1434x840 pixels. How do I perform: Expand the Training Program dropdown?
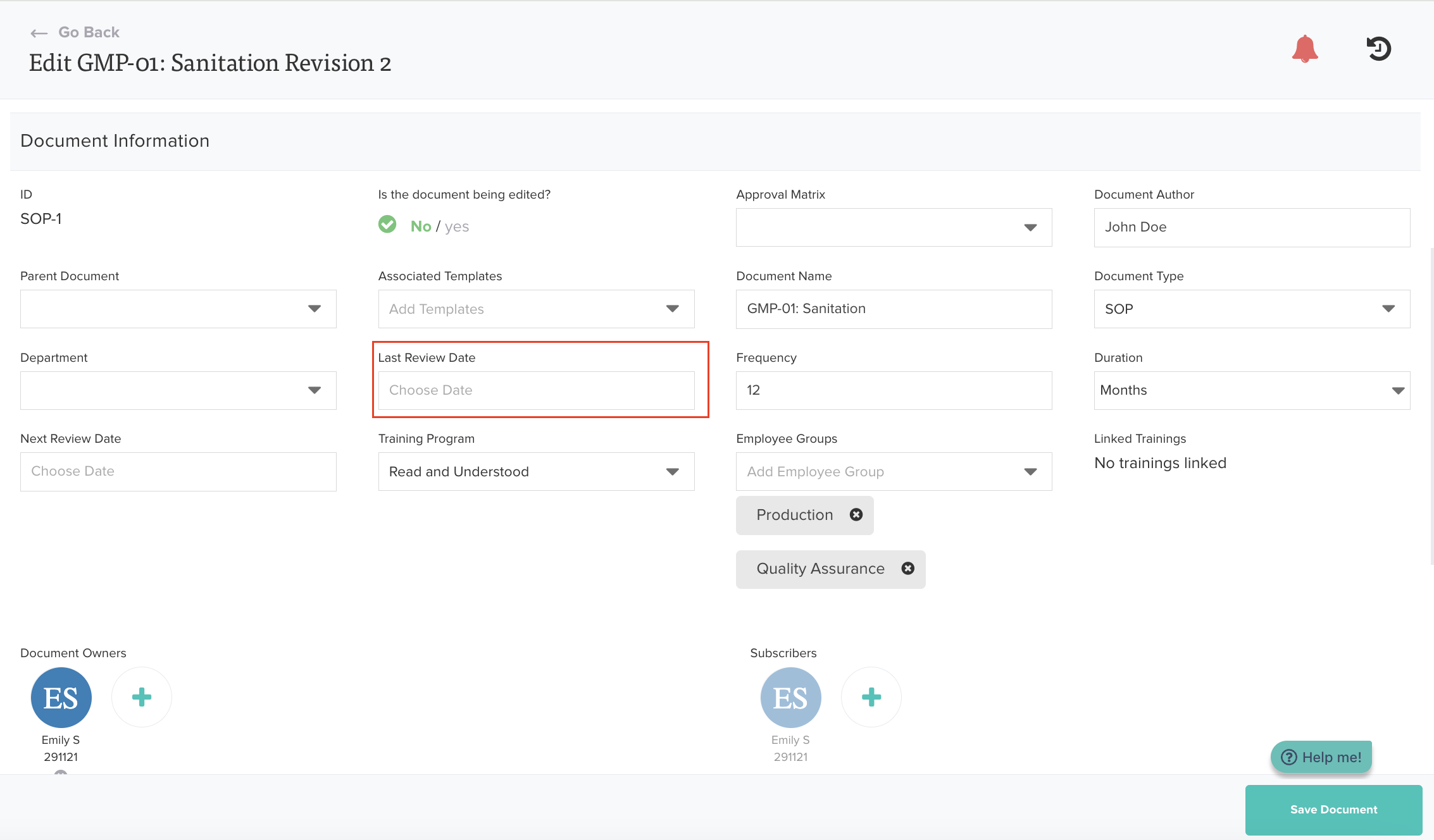point(536,471)
